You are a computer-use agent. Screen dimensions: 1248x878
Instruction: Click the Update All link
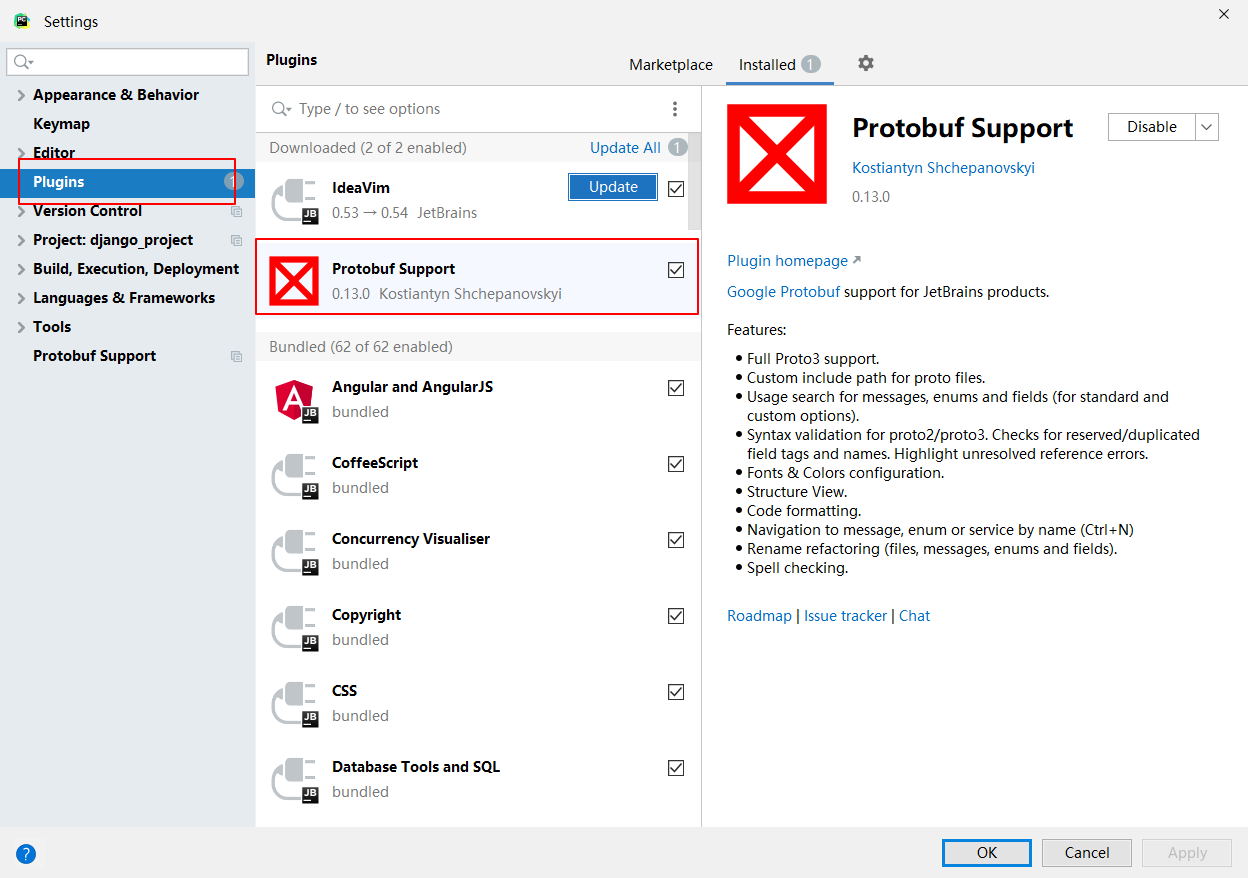pos(625,148)
